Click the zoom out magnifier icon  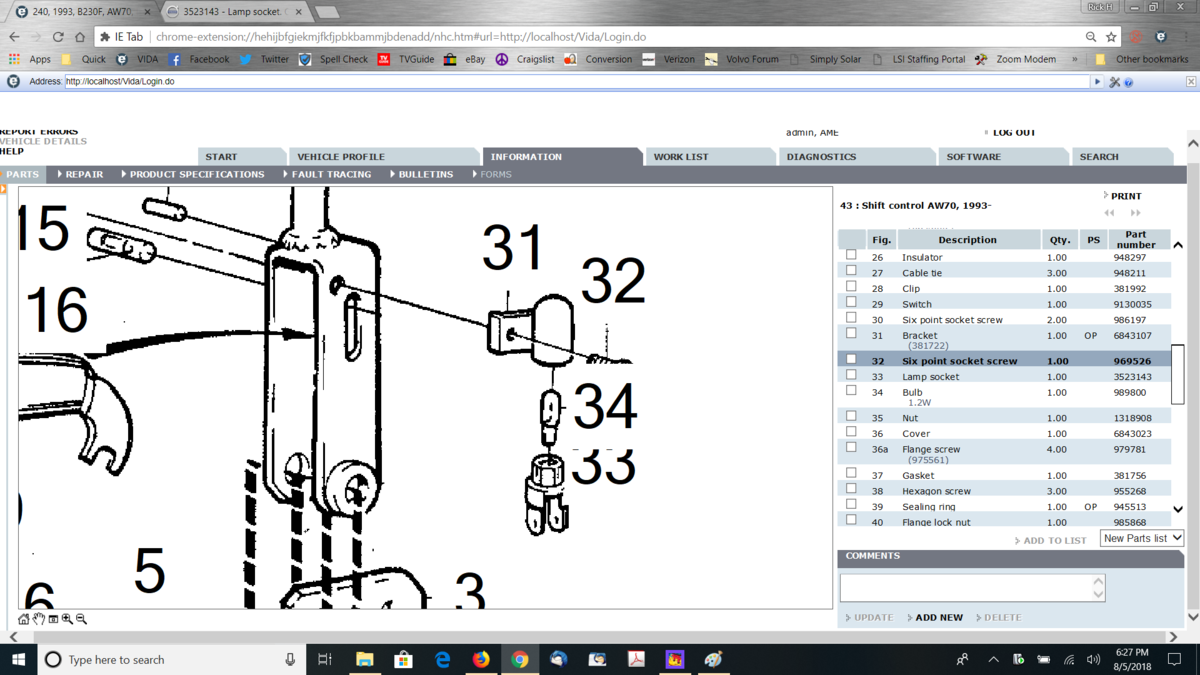click(x=81, y=619)
